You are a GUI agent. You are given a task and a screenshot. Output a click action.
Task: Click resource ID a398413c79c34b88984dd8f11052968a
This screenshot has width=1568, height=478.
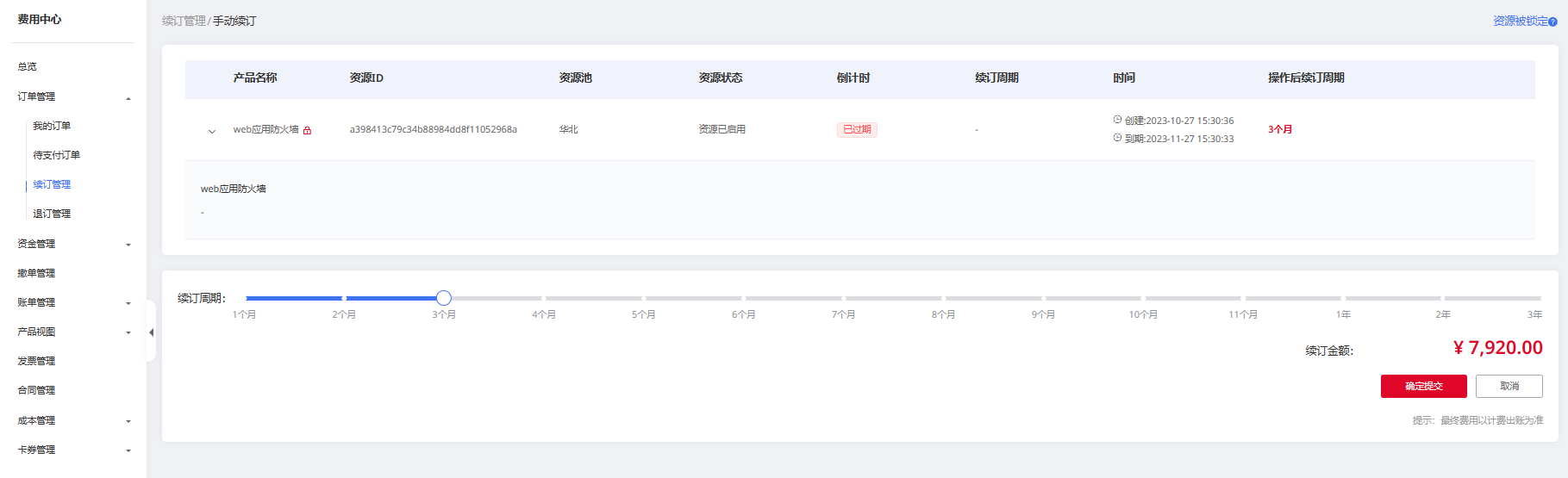pyautogui.click(x=433, y=129)
